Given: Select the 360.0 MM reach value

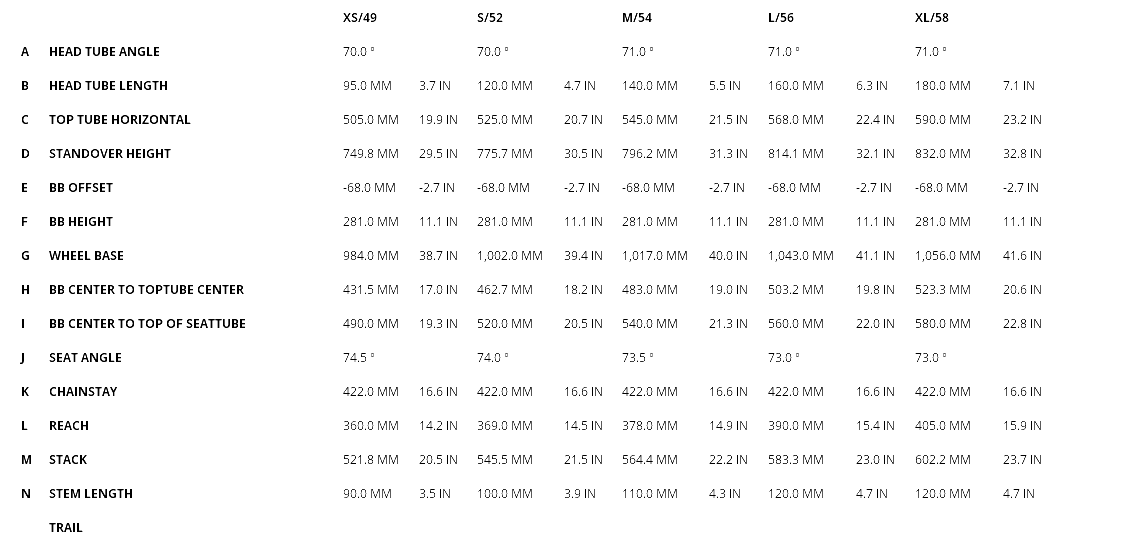Looking at the screenshot, I should [370, 426].
